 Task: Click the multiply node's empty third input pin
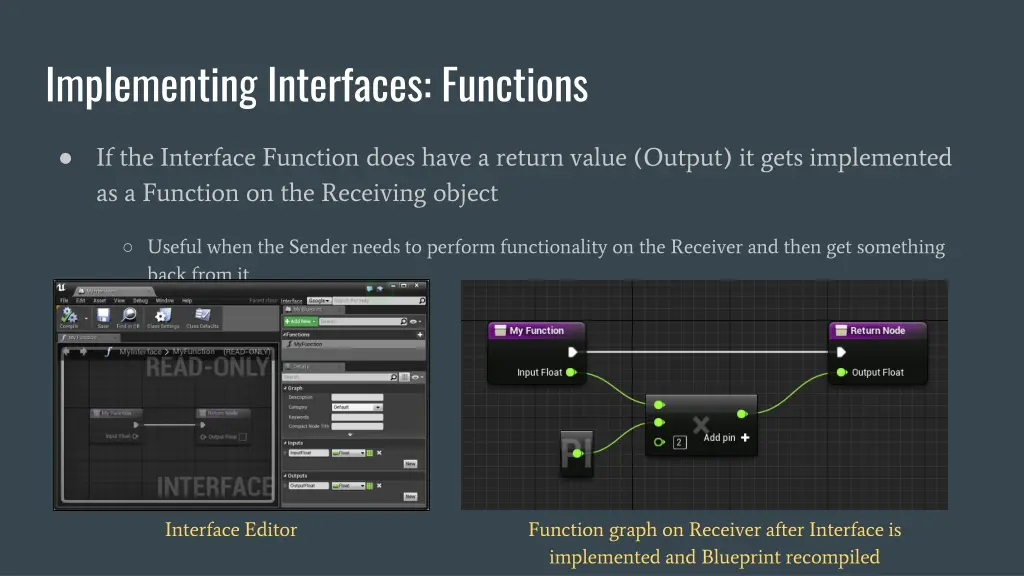point(659,442)
